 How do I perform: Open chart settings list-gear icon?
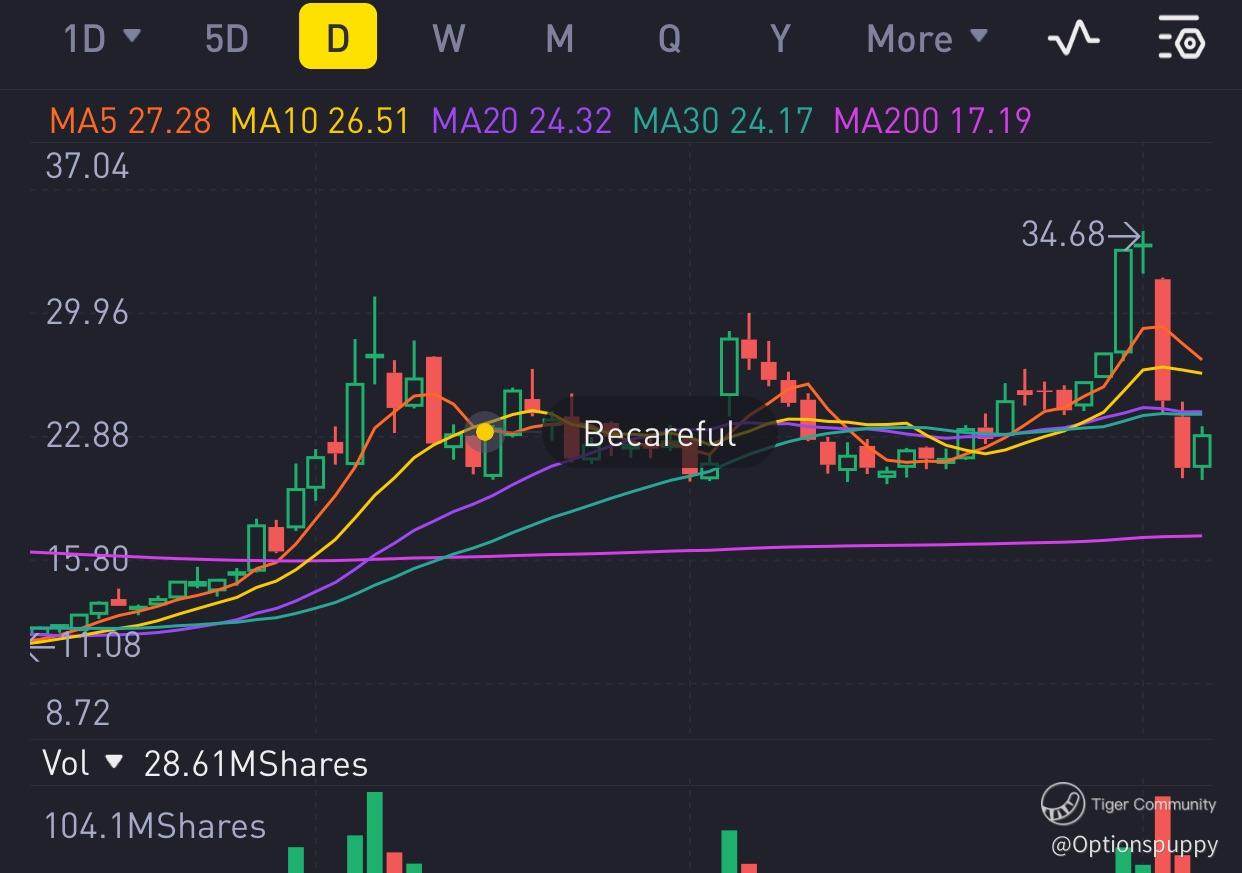(1181, 38)
